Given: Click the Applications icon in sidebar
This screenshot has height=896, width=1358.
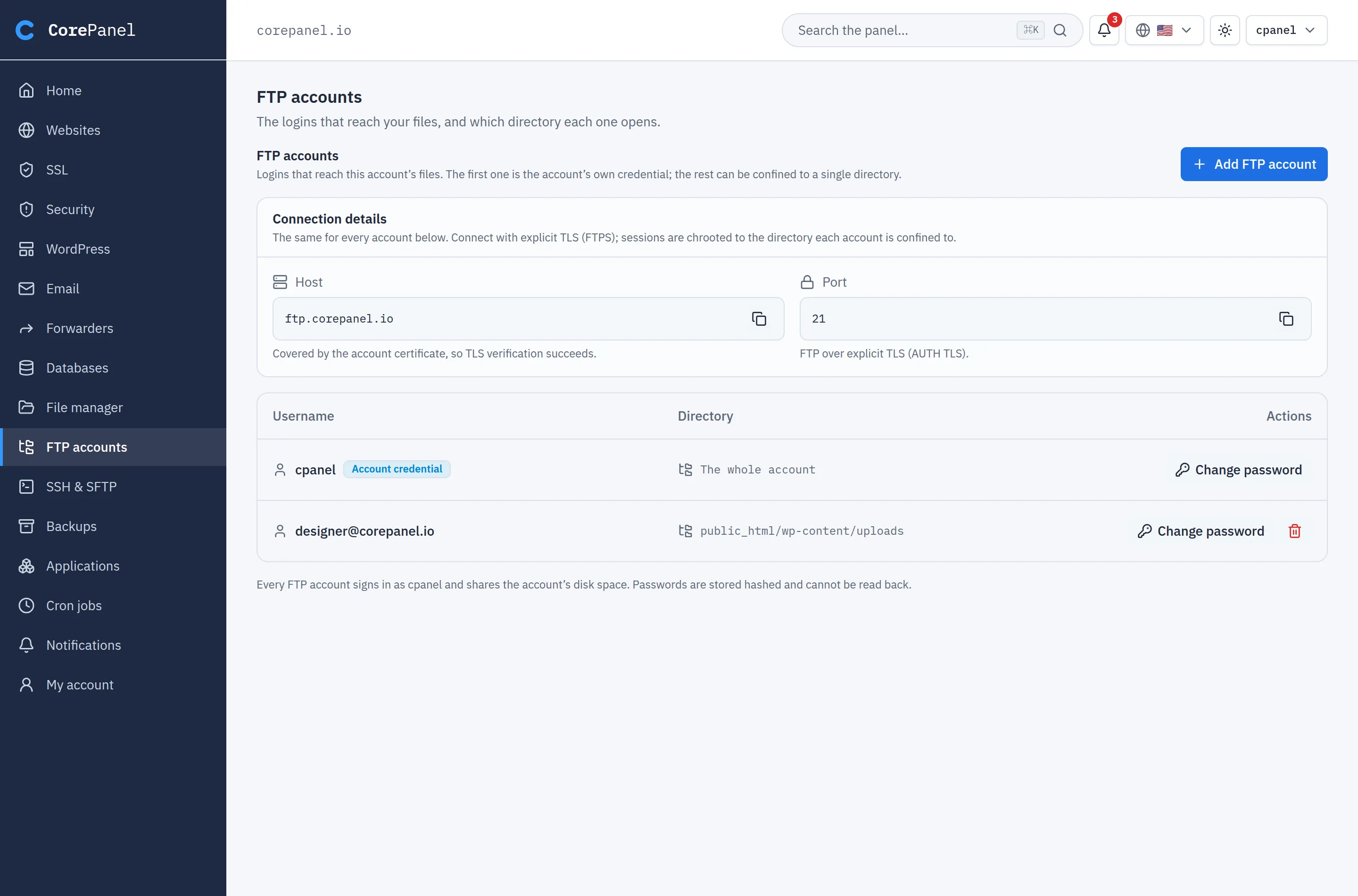Looking at the screenshot, I should [26, 566].
